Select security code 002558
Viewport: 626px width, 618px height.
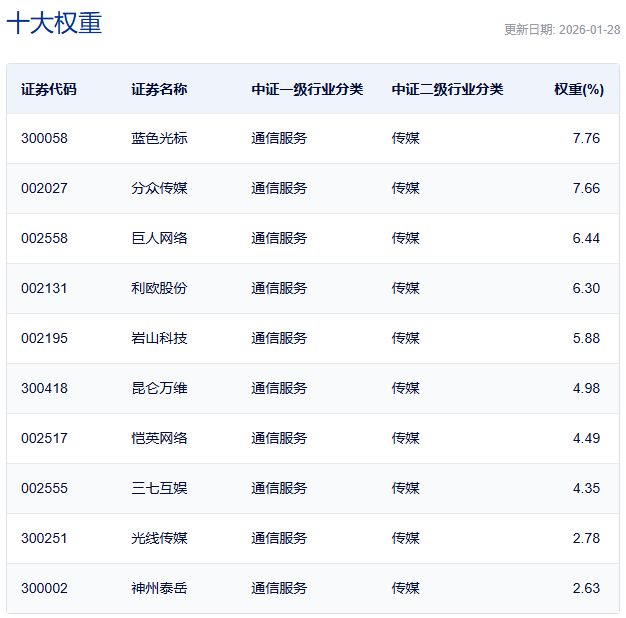(44, 238)
